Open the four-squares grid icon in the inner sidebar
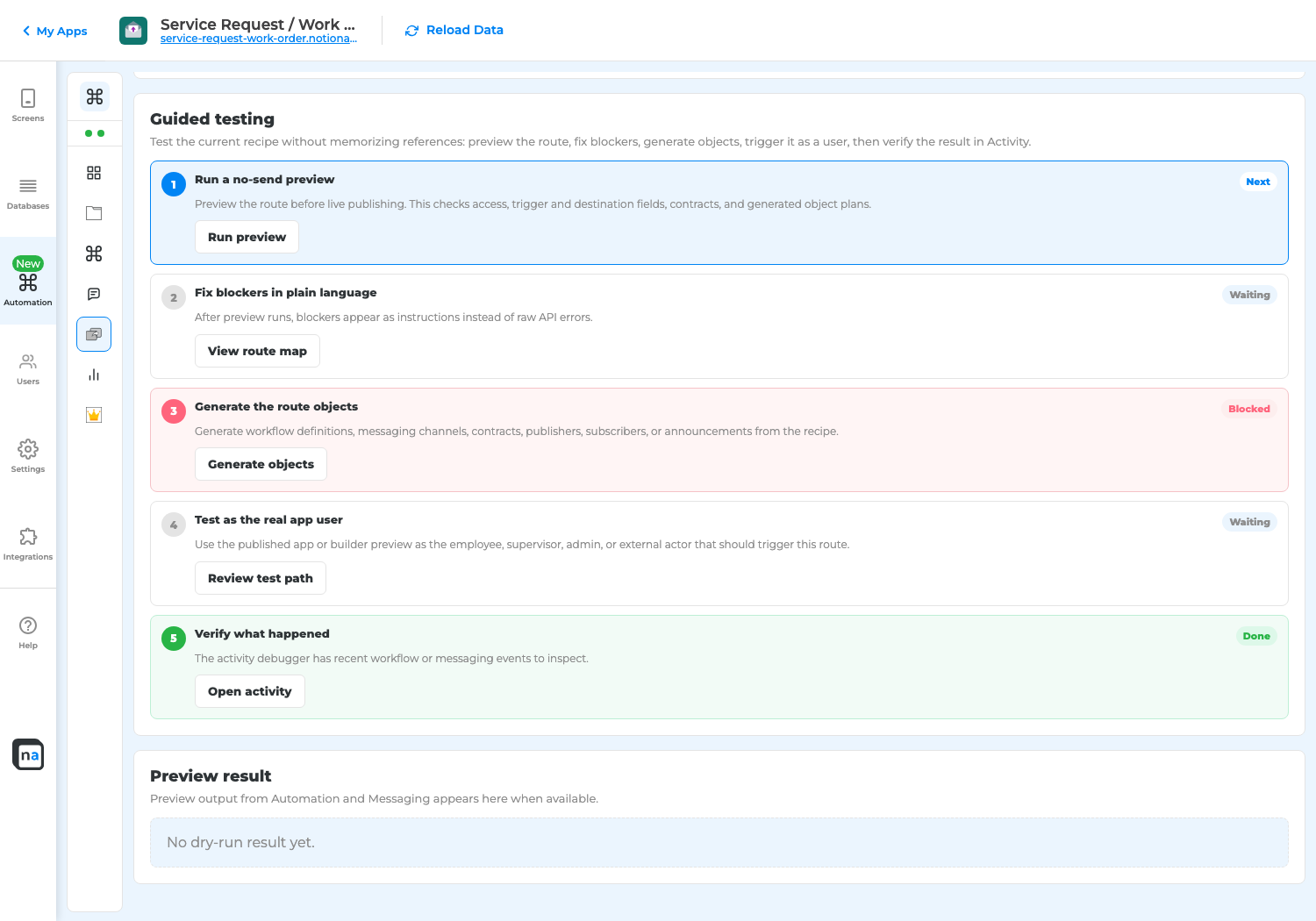The image size is (1316, 921). (x=94, y=173)
